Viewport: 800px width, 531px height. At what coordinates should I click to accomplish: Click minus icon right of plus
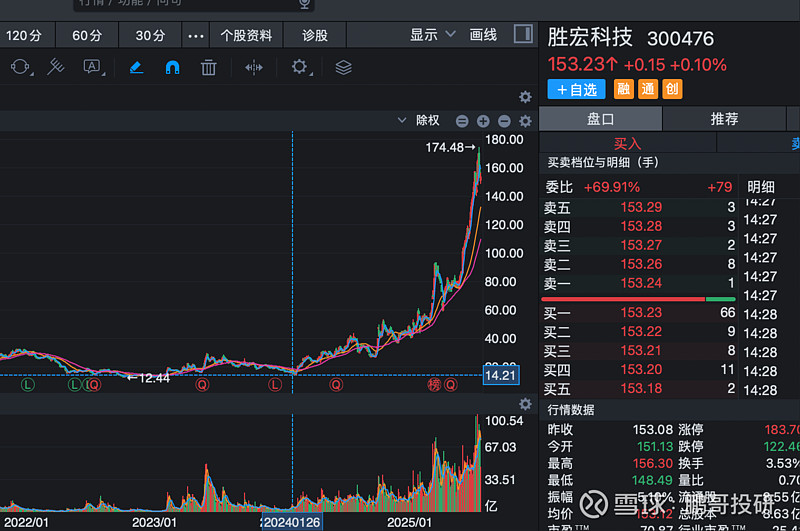pyautogui.click(x=504, y=121)
